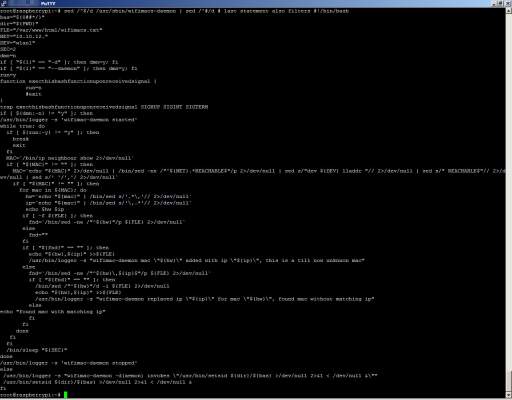Click the 'for mac in' loop line
Image resolution: width=512 pixels, height=400 pixels.
pos(53,190)
